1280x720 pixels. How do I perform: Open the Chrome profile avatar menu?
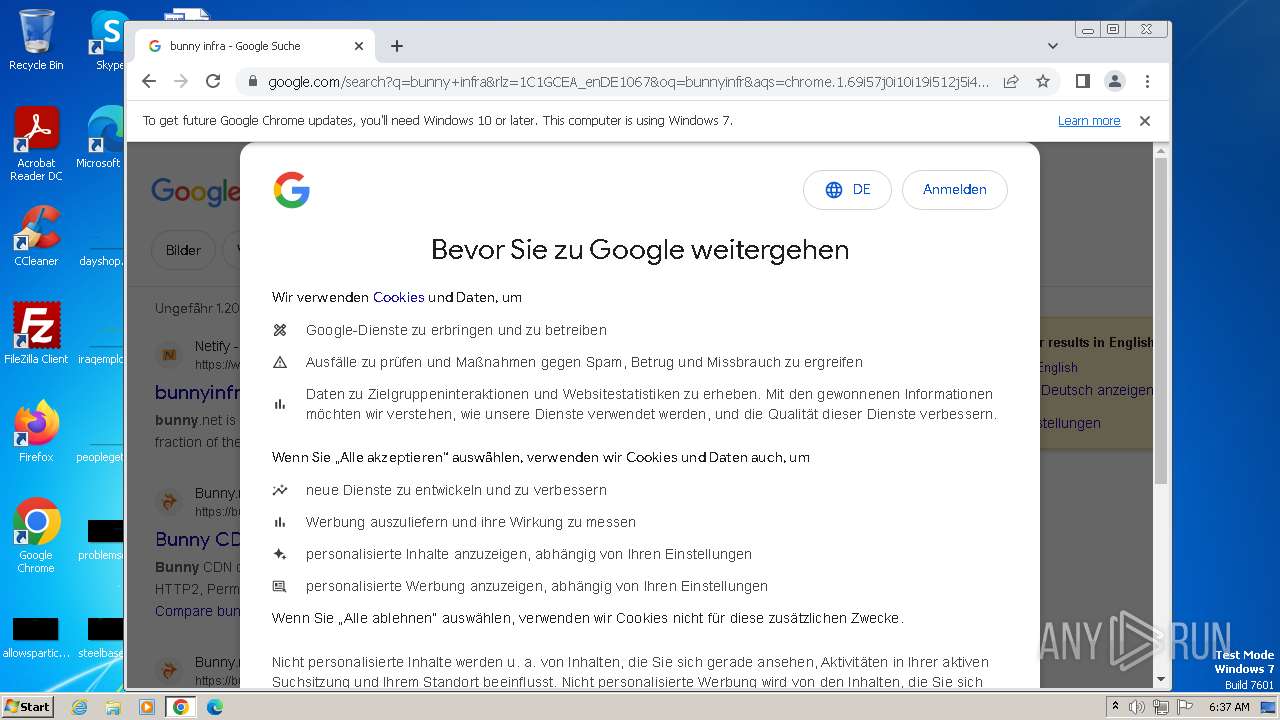[1114, 81]
